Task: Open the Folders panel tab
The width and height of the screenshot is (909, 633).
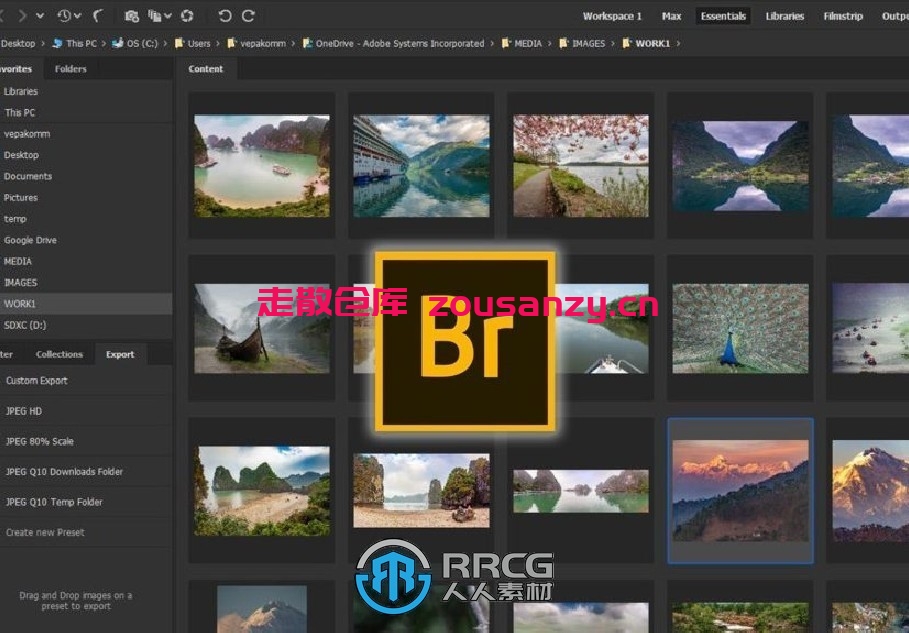Action: [x=71, y=69]
